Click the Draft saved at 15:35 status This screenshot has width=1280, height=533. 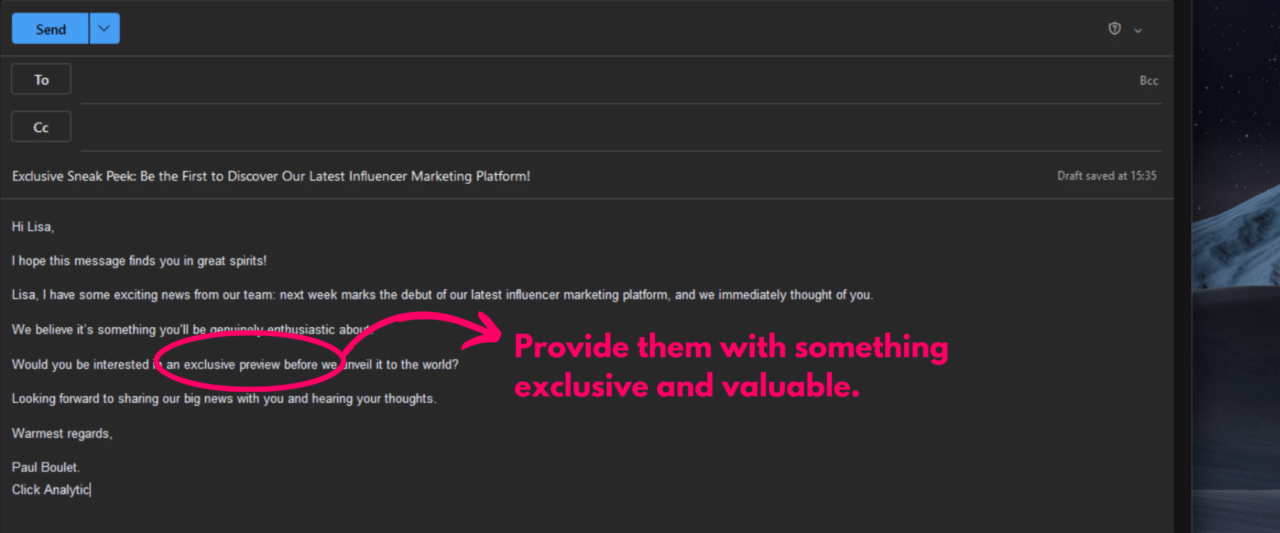[x=1107, y=176]
